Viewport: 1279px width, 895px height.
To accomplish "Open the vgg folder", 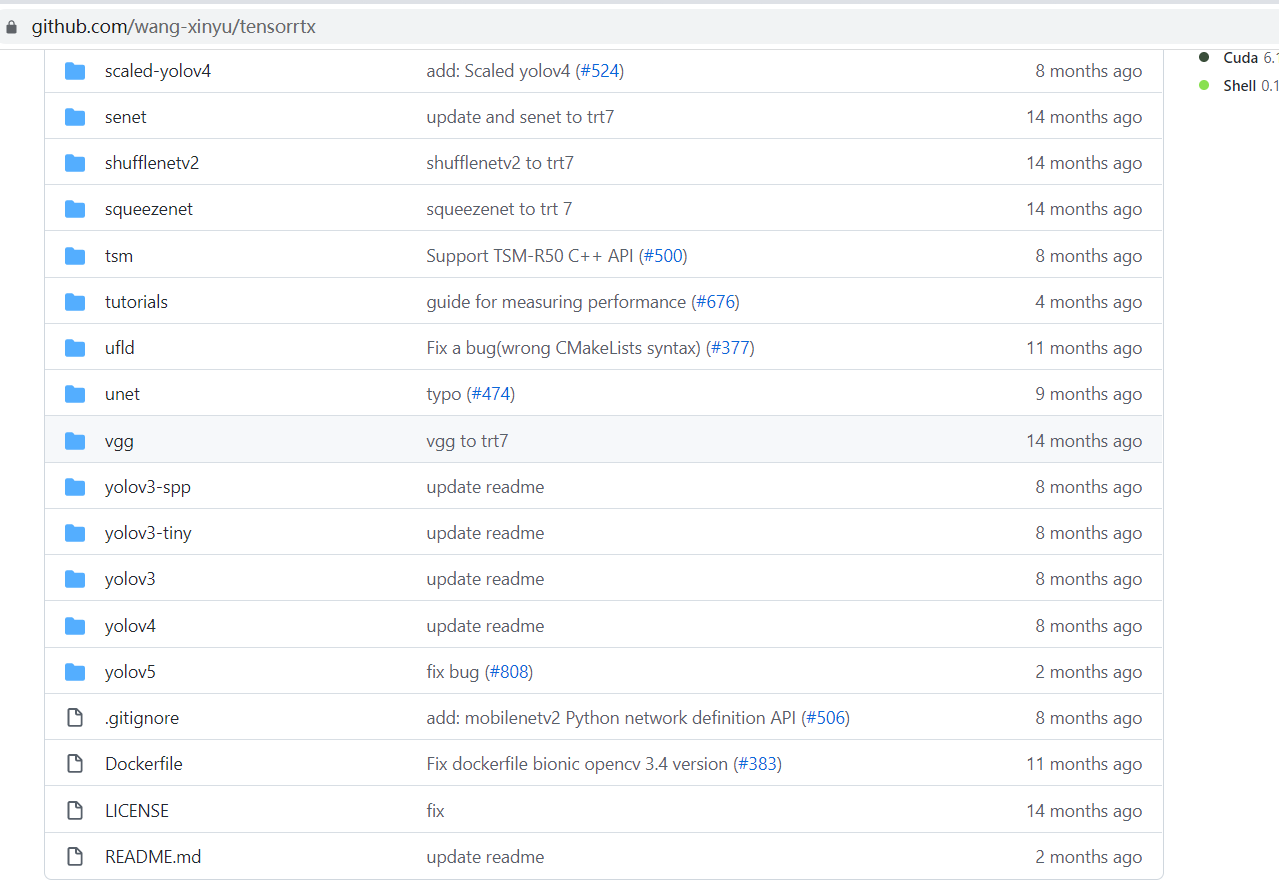I will click(x=119, y=441).
